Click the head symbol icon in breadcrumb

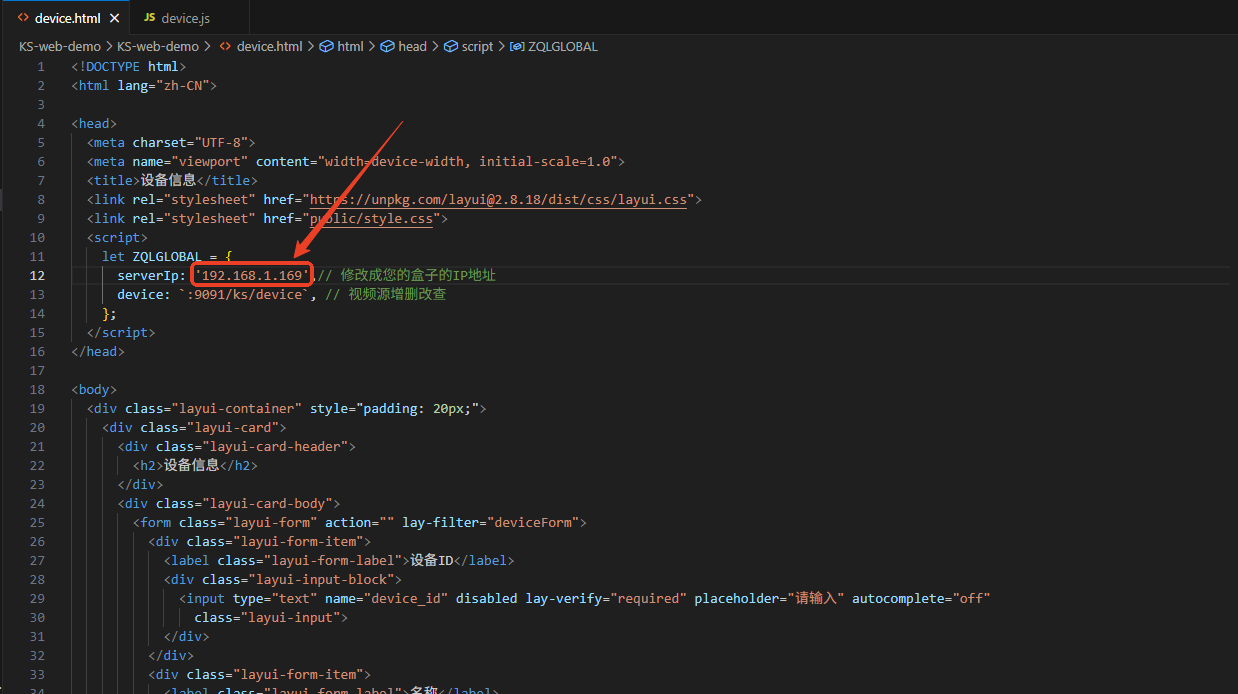click(x=387, y=46)
